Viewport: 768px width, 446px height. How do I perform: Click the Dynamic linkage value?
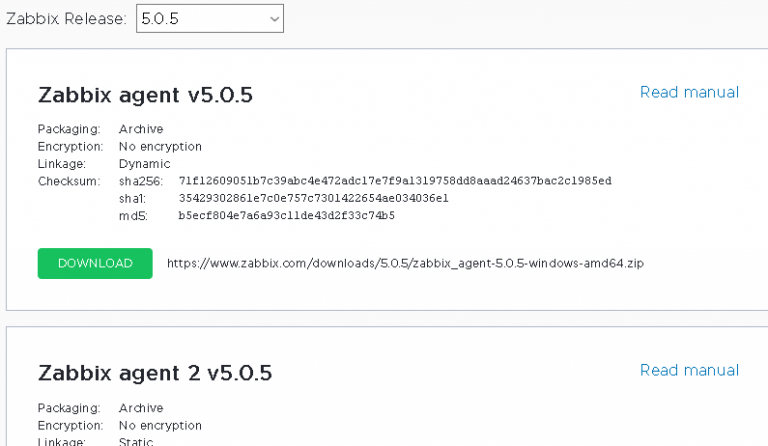pyautogui.click(x=145, y=163)
